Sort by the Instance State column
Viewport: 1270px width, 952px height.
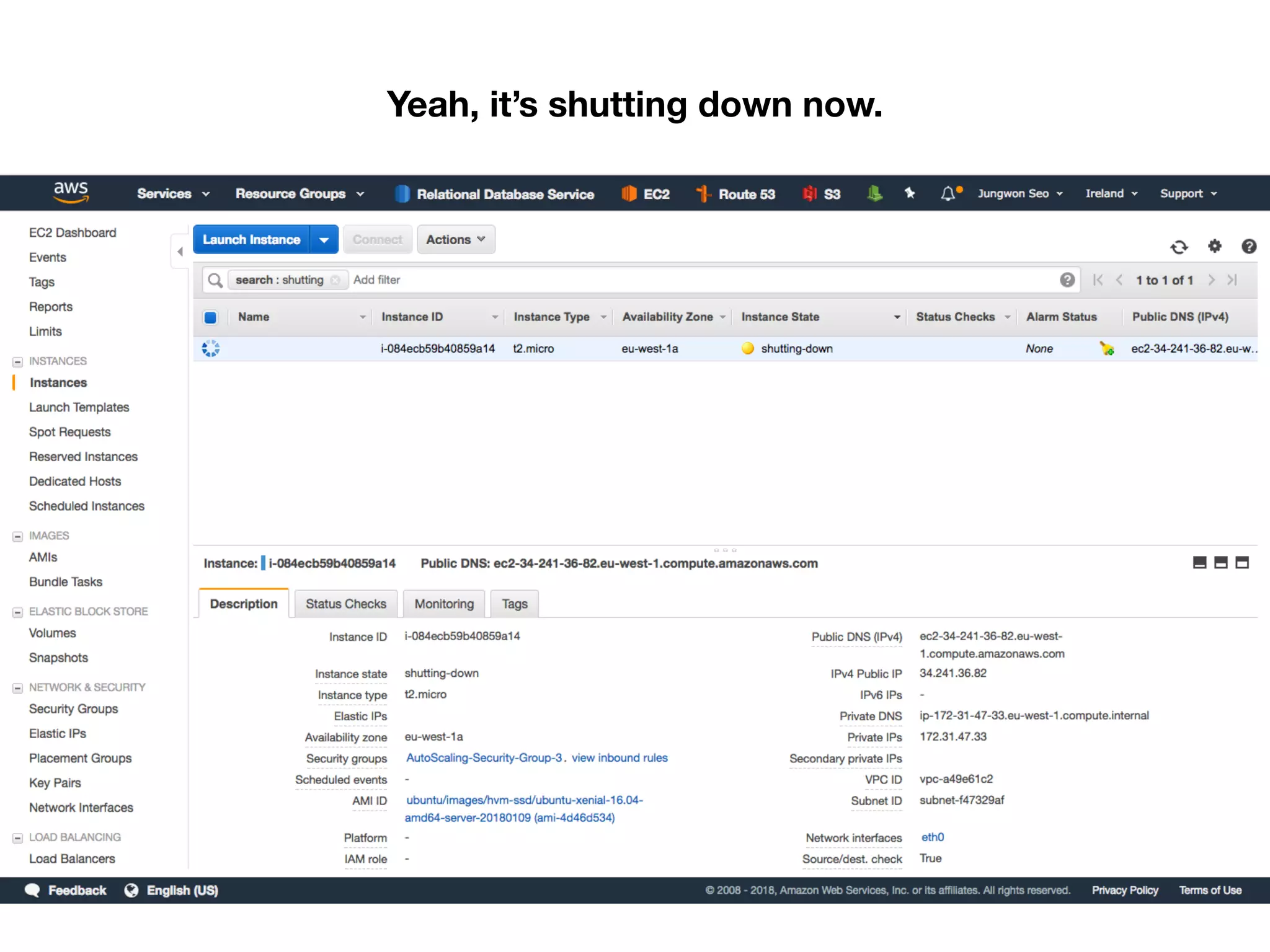click(820, 317)
